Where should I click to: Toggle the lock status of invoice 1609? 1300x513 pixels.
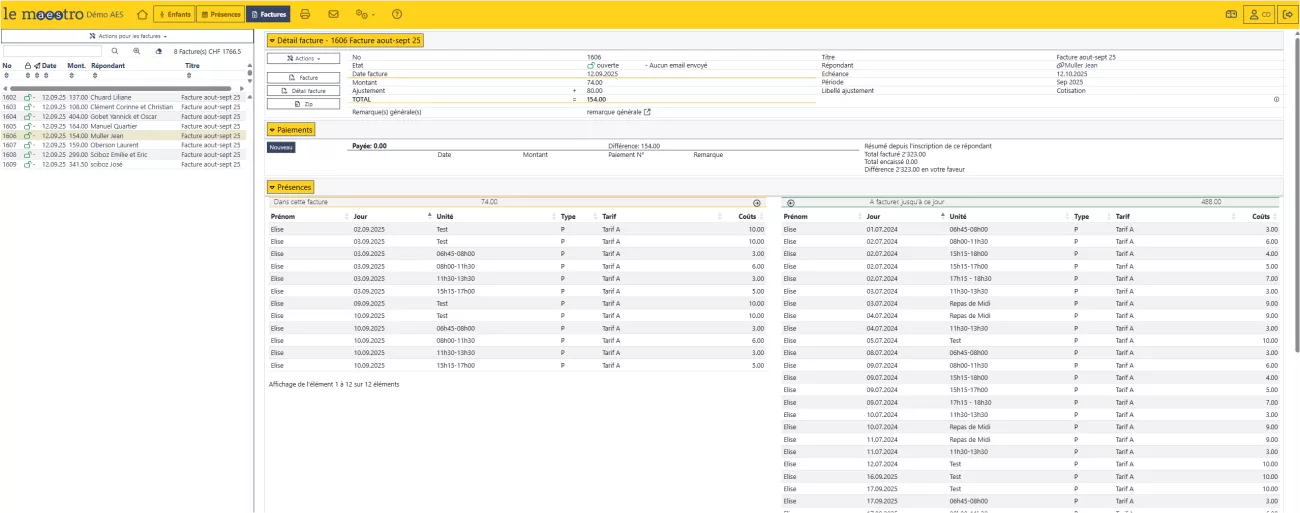coord(29,164)
